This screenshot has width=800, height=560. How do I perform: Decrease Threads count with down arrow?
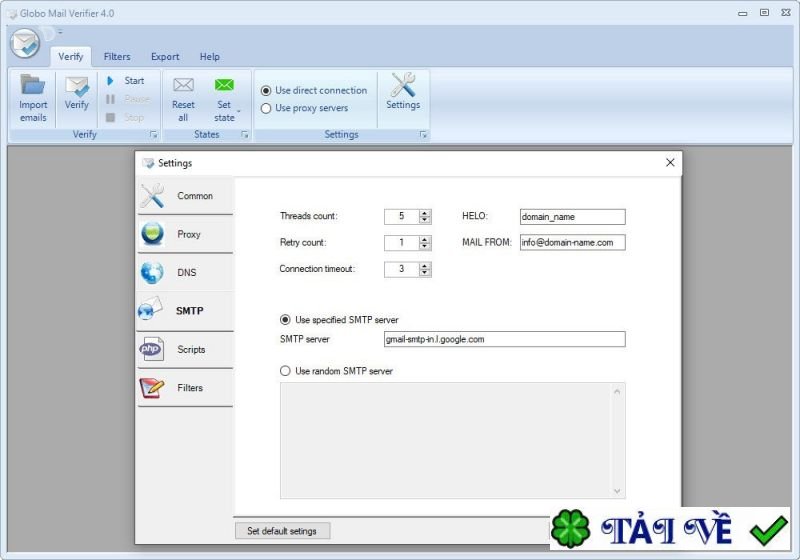(x=425, y=220)
